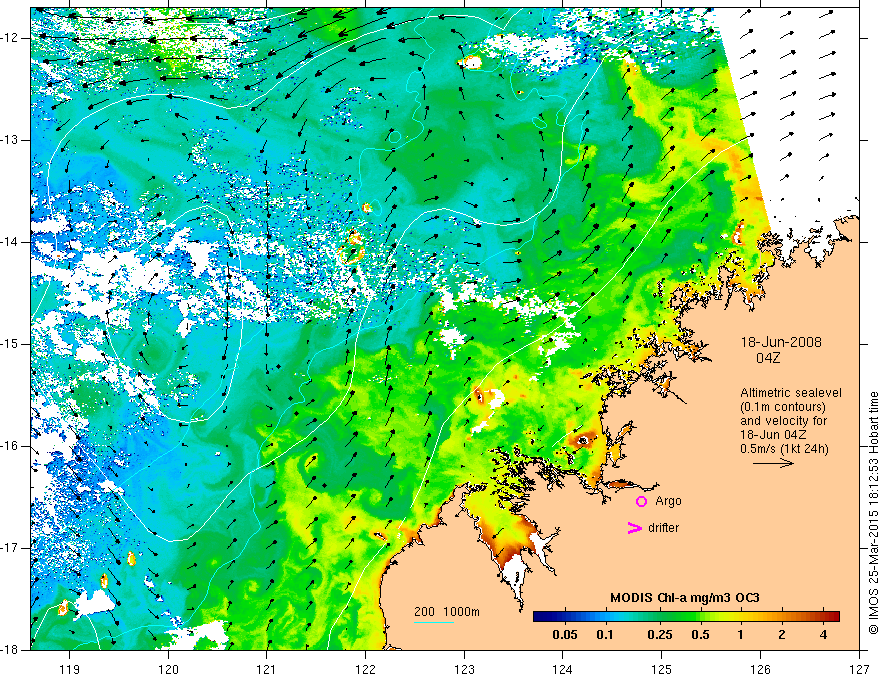Click the longitude axis label 127

(859, 669)
